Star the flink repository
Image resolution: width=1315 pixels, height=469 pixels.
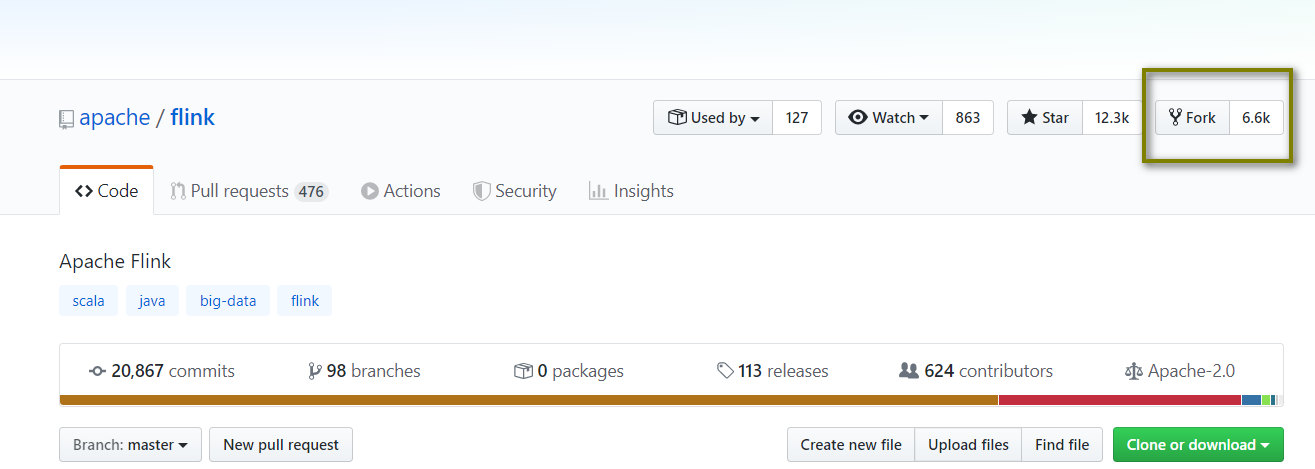click(x=1045, y=118)
